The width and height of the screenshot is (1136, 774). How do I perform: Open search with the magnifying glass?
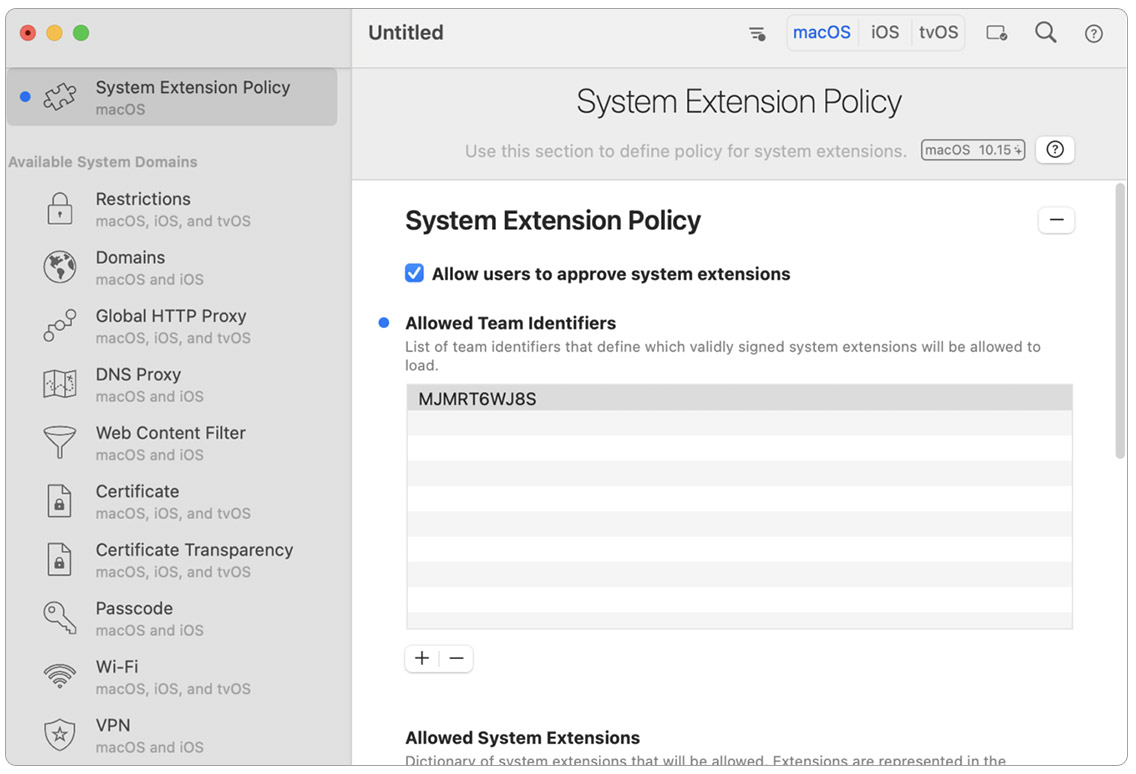click(1045, 33)
